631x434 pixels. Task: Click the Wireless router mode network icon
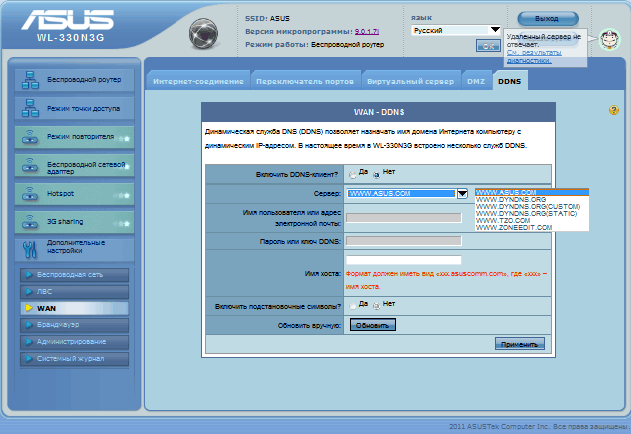coord(30,80)
